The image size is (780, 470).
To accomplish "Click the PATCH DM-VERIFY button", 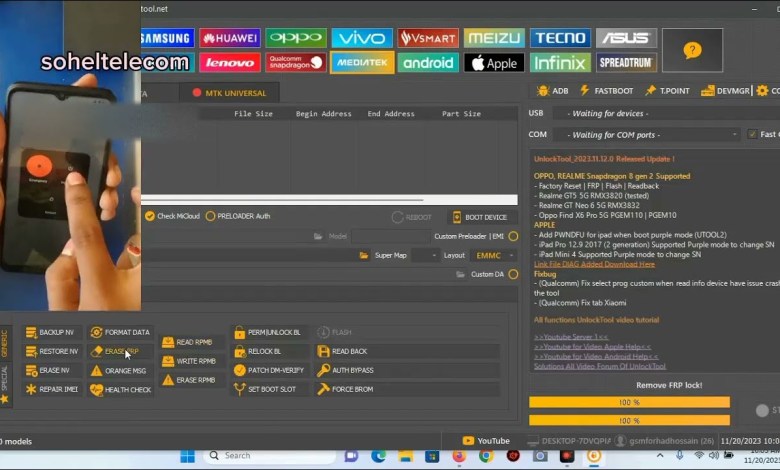I will pos(269,371).
